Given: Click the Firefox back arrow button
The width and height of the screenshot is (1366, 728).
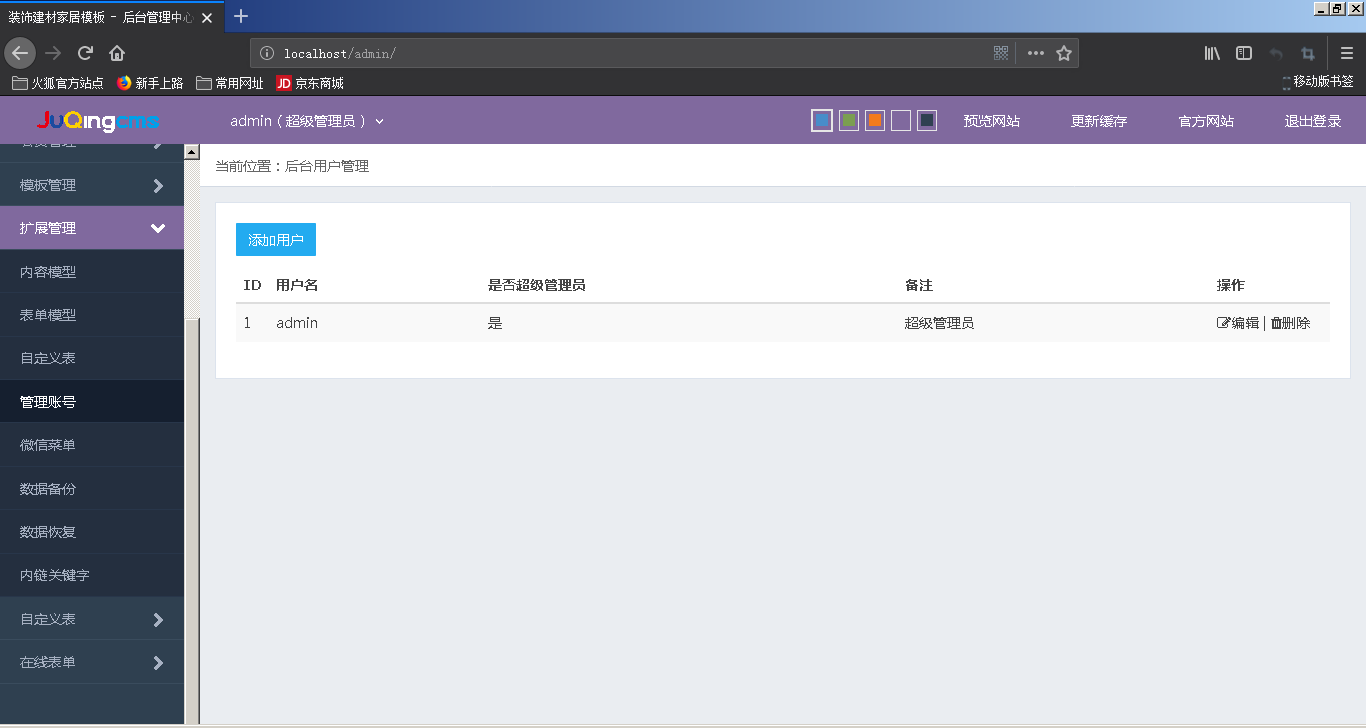Looking at the screenshot, I should pyautogui.click(x=20, y=53).
